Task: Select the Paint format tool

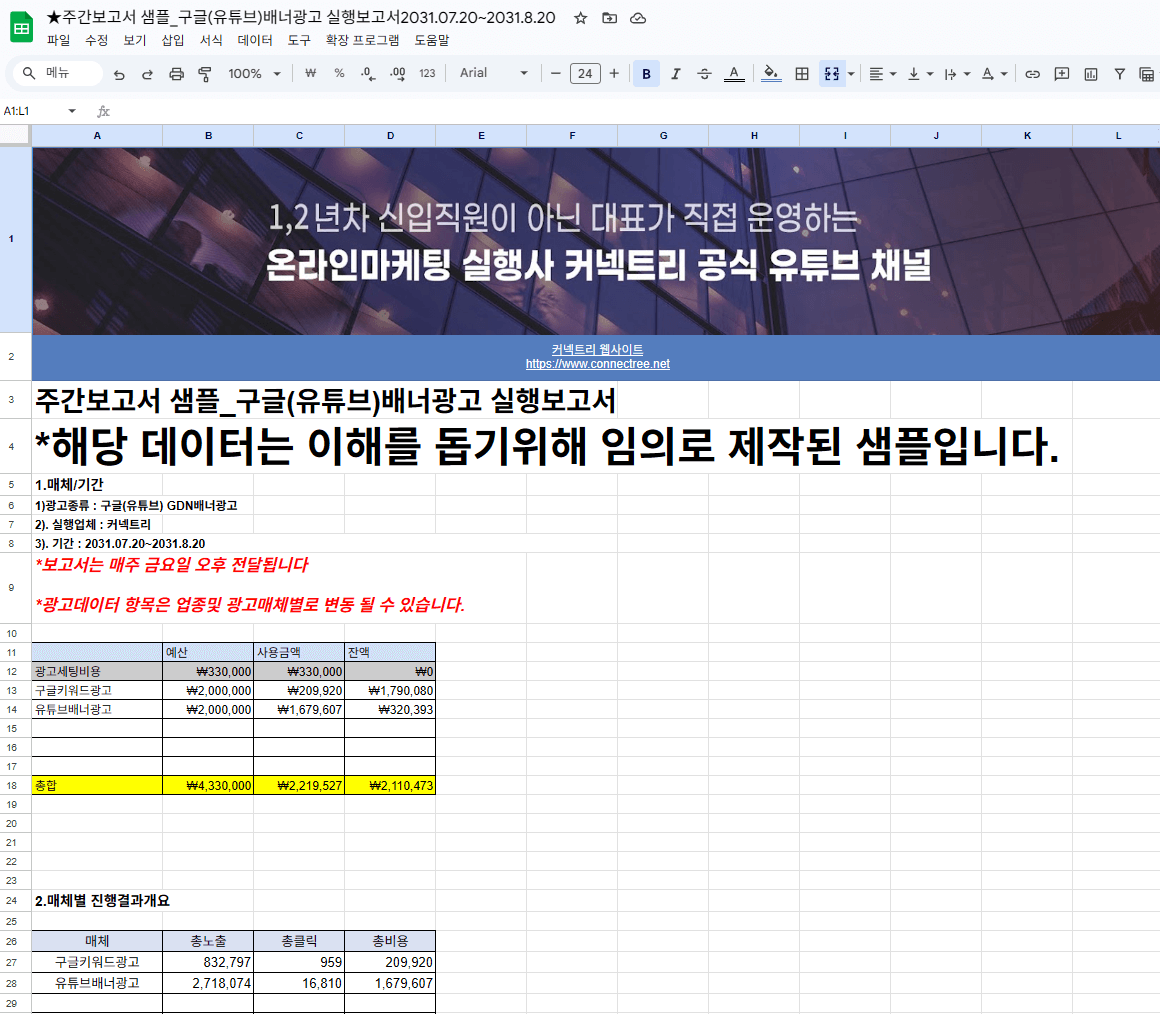Action: [x=204, y=73]
